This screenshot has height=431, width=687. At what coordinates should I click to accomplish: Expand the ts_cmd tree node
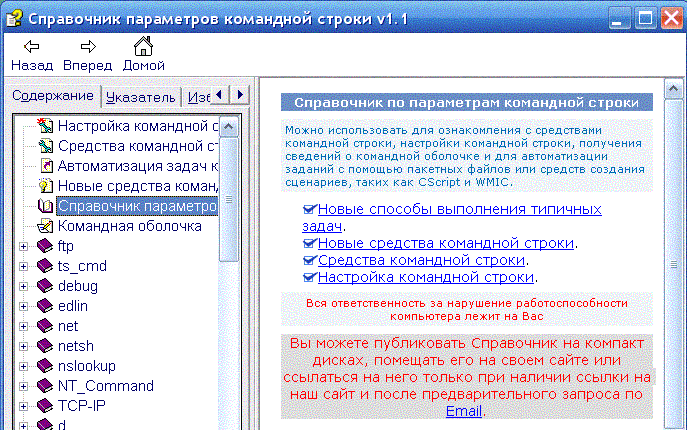tap(24, 266)
